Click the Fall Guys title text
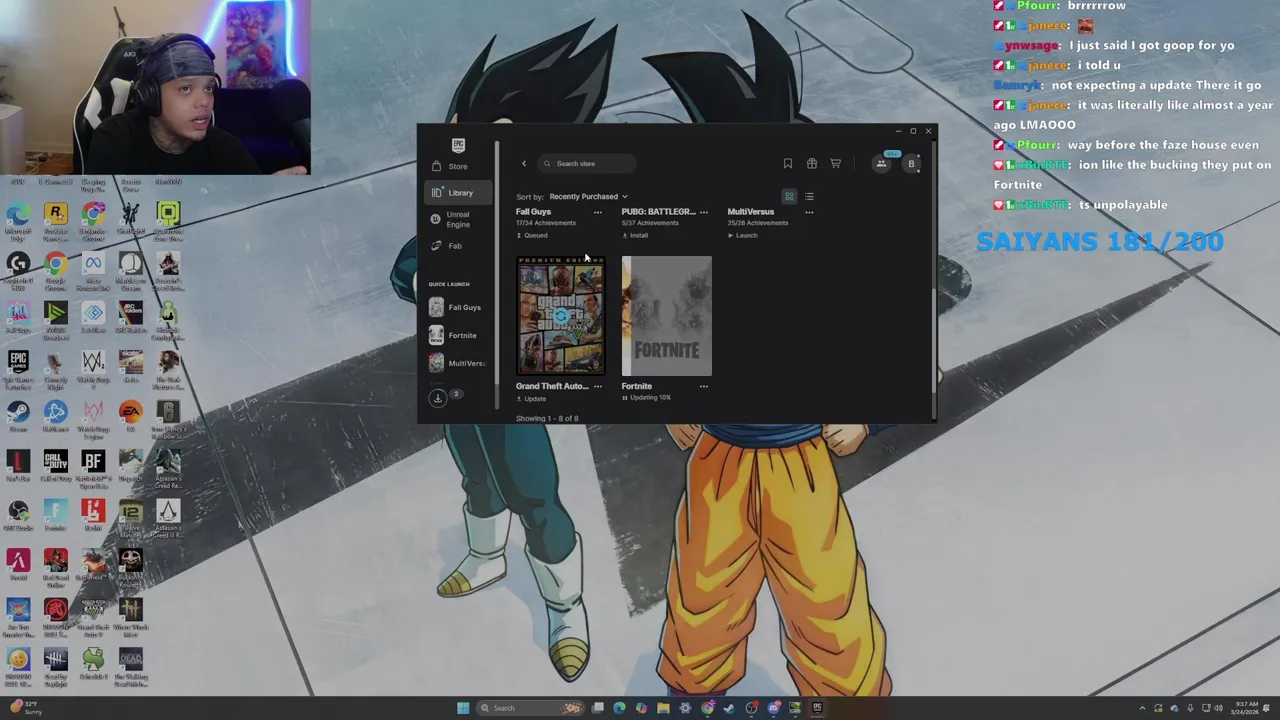Image resolution: width=1280 pixels, height=720 pixels. [x=533, y=212]
